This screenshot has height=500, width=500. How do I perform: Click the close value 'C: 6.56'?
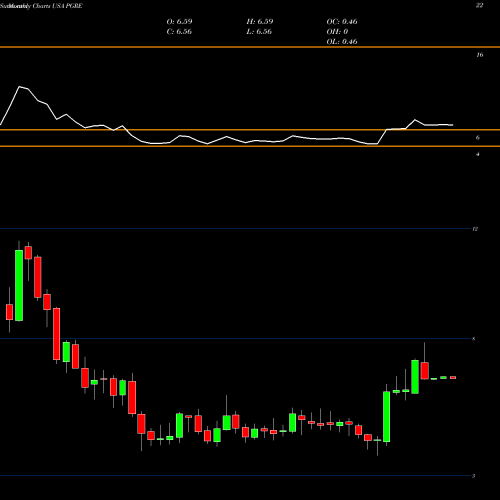click(x=179, y=32)
